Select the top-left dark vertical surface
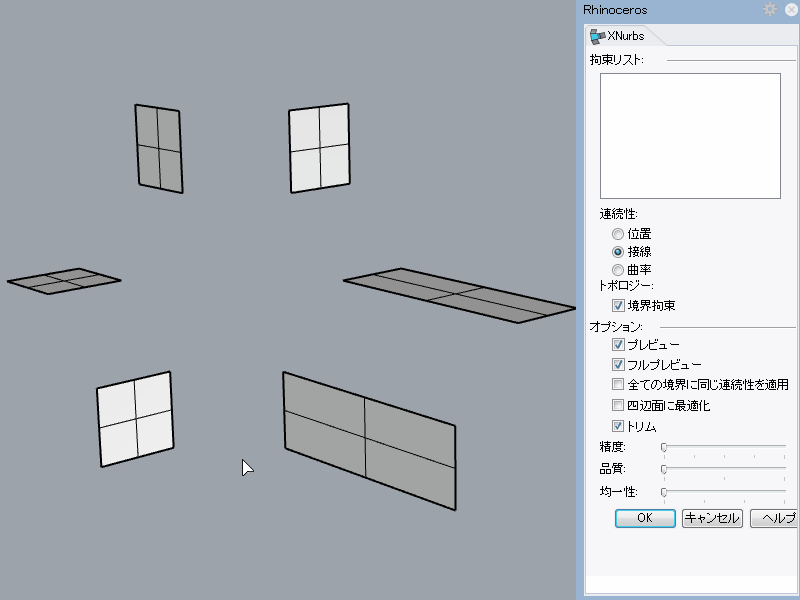The height and width of the screenshot is (600, 800). [x=159, y=148]
